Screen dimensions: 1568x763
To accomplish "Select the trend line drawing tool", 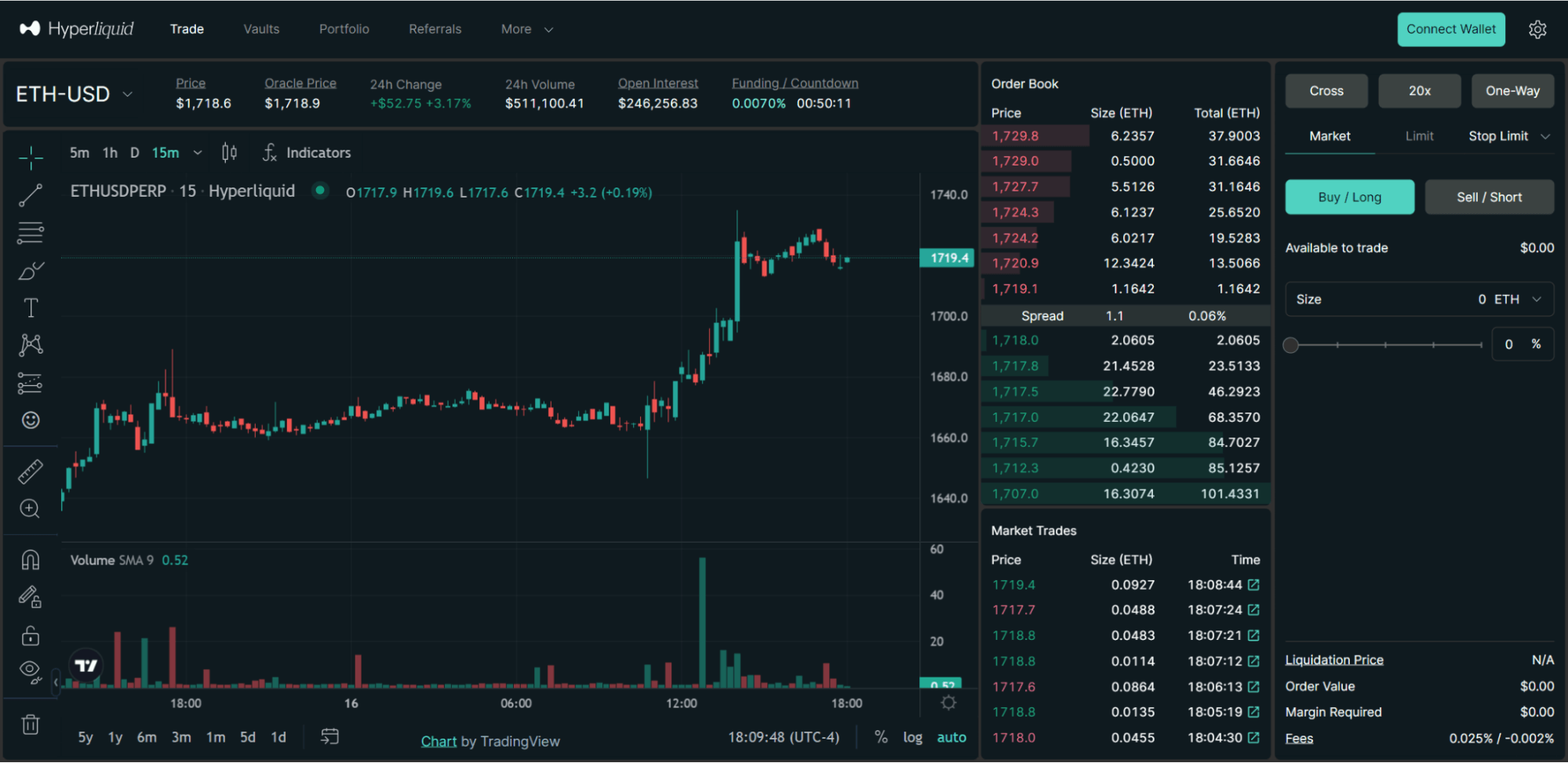I will (x=31, y=195).
